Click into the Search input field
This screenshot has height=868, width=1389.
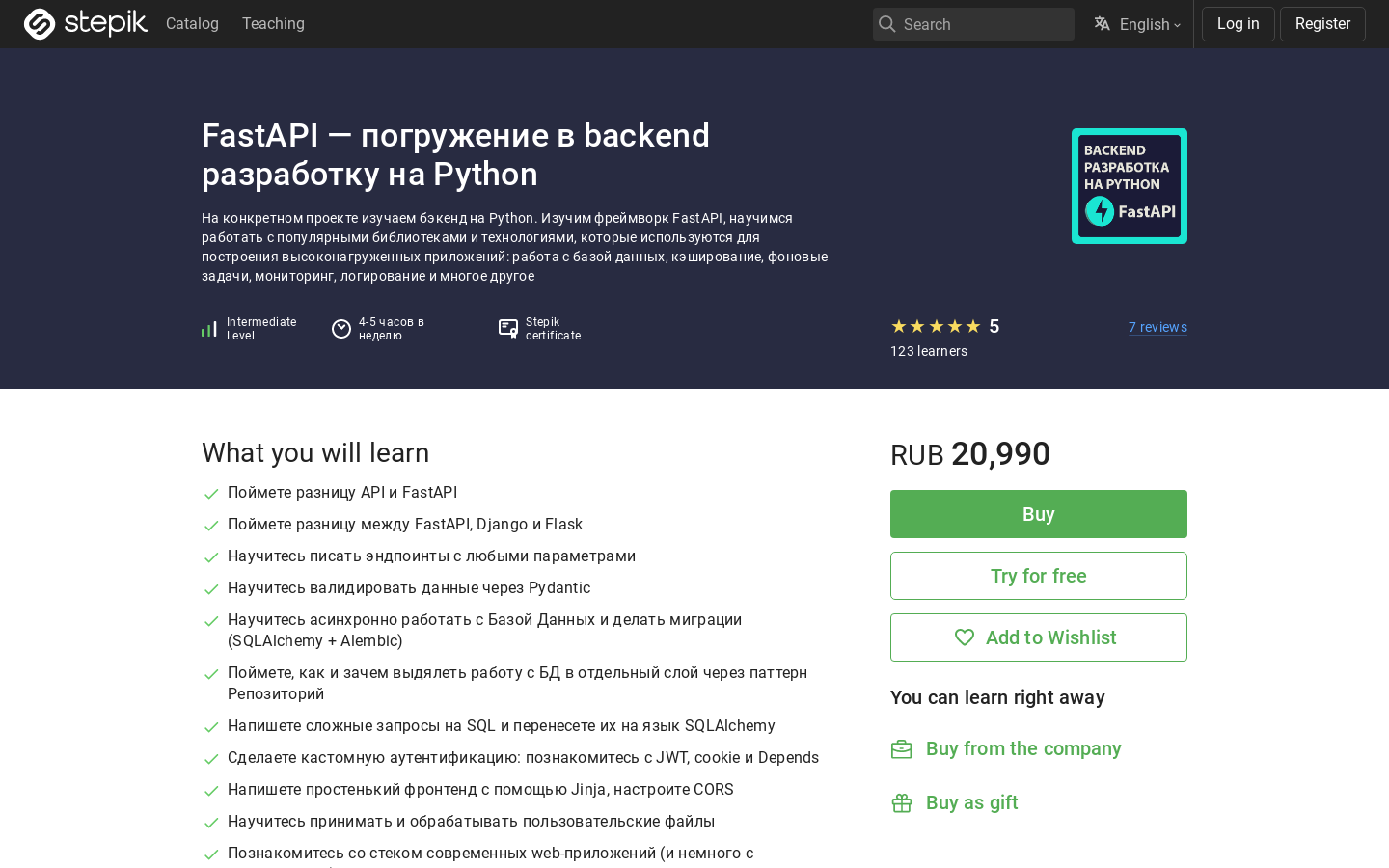[x=973, y=24]
